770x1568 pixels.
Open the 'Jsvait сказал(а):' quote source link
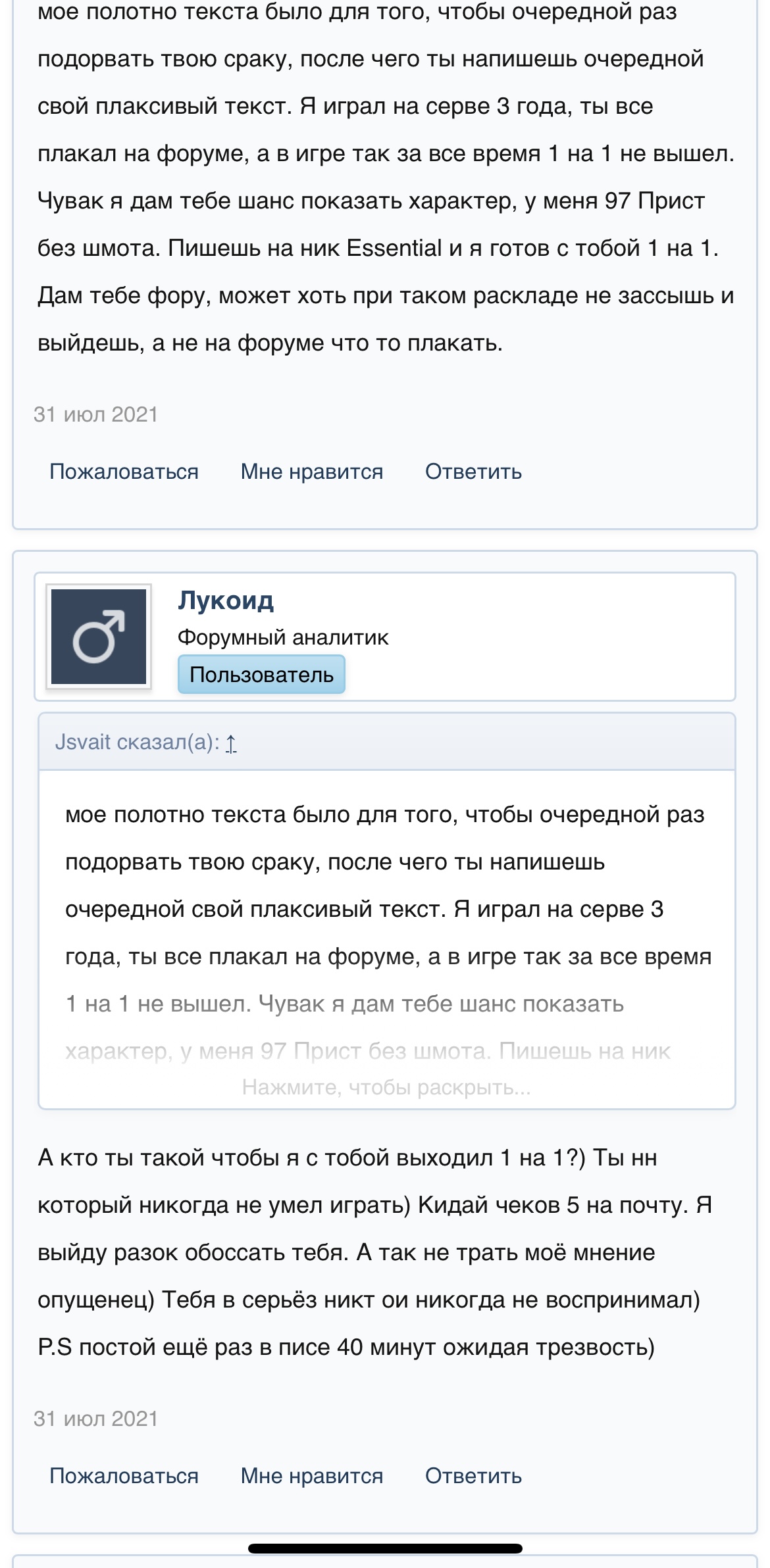click(137, 743)
